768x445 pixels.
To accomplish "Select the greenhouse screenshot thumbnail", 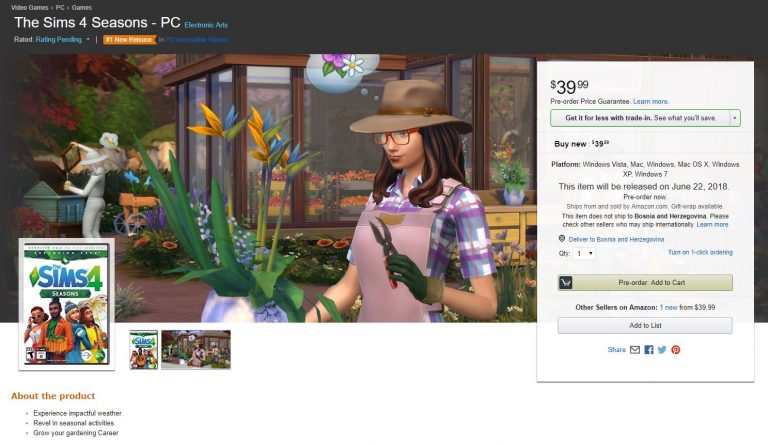I will [x=196, y=350].
